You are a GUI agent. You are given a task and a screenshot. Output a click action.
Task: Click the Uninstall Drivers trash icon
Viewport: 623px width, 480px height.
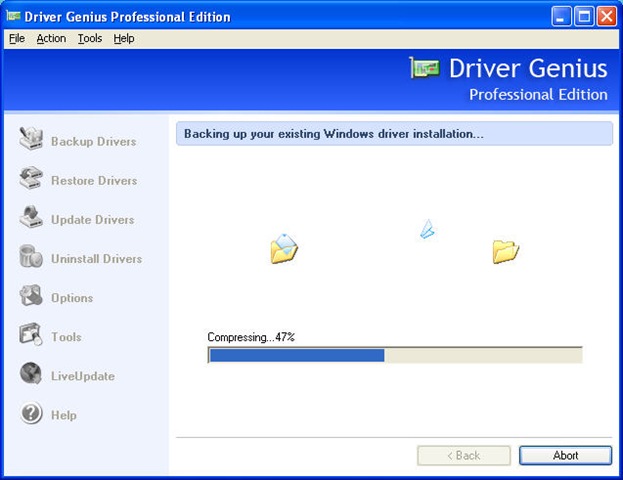pyautogui.click(x=31, y=256)
